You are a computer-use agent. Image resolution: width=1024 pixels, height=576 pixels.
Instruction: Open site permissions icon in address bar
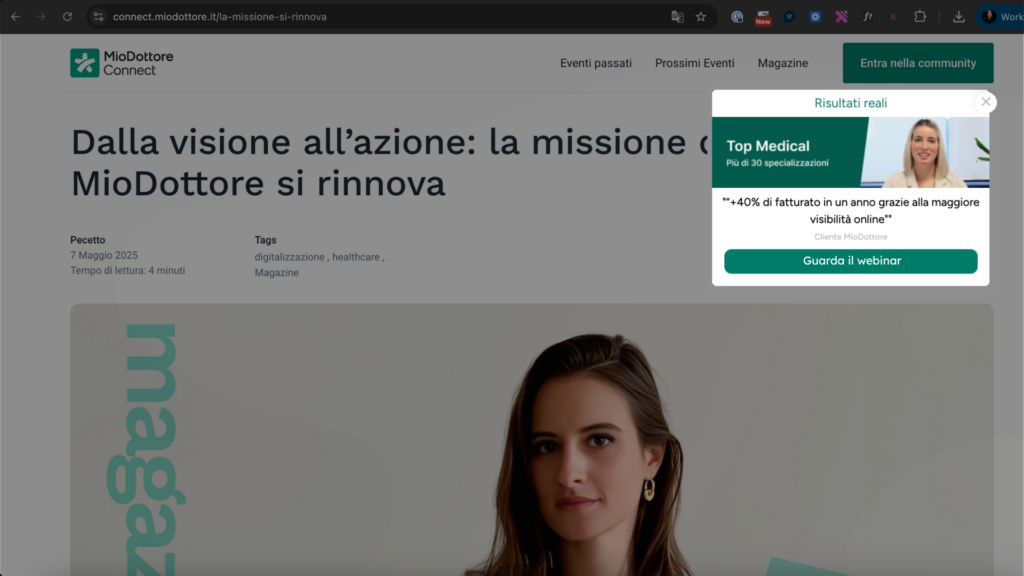(98, 16)
